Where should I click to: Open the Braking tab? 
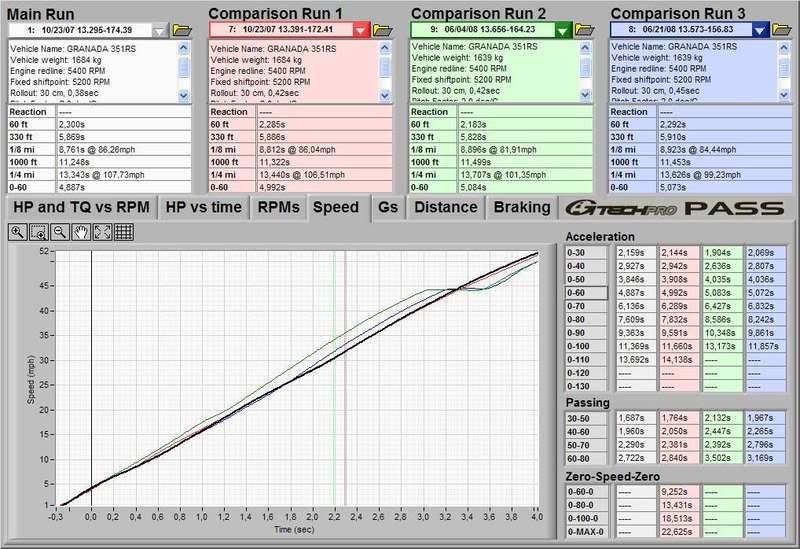(523, 207)
